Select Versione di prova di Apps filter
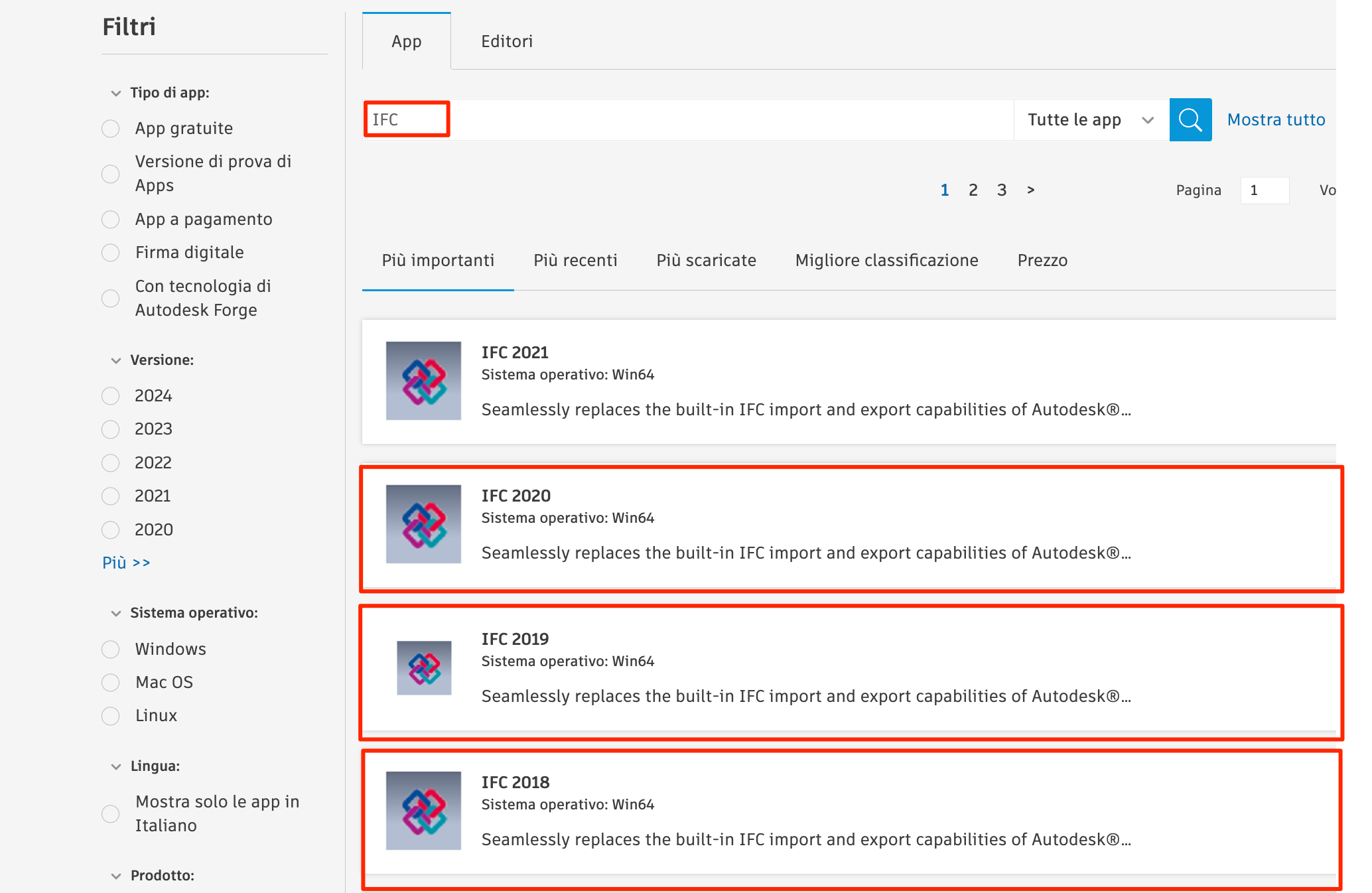This screenshot has height=893, width=1372. click(111, 174)
